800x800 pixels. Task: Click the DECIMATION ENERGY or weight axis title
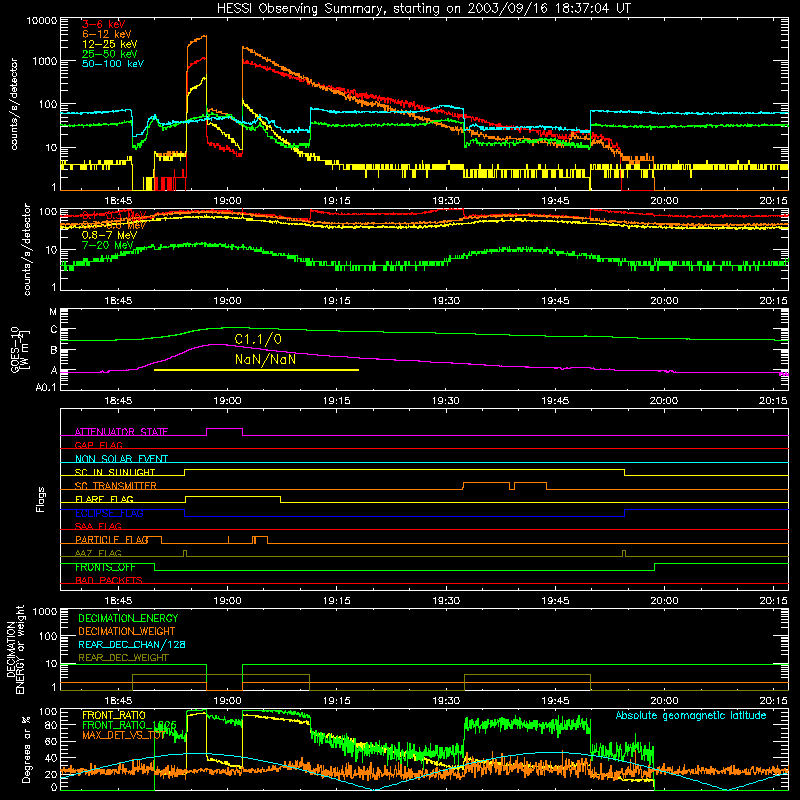click(15, 649)
